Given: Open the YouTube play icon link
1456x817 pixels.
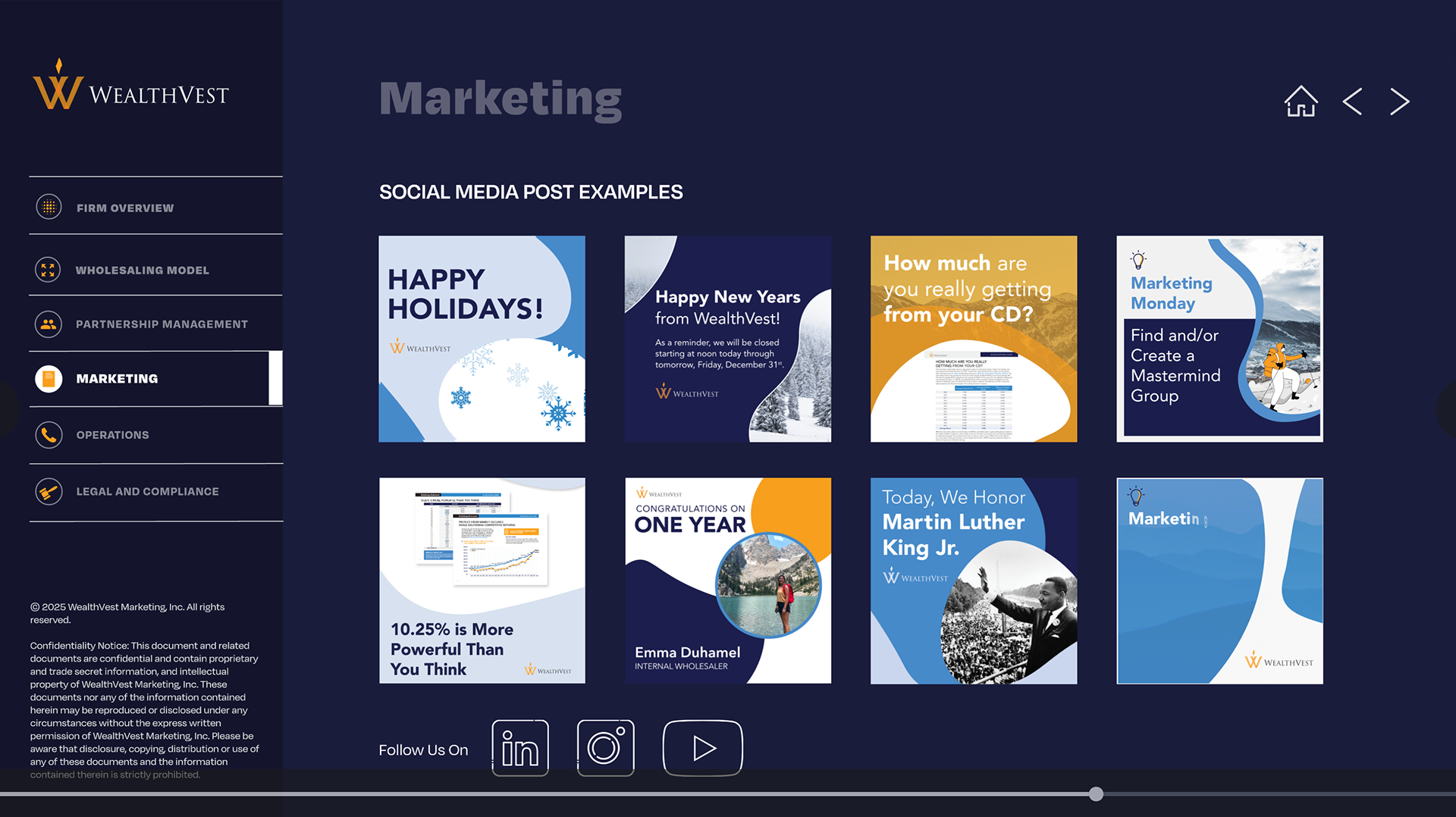Looking at the screenshot, I should pyautogui.click(x=702, y=748).
